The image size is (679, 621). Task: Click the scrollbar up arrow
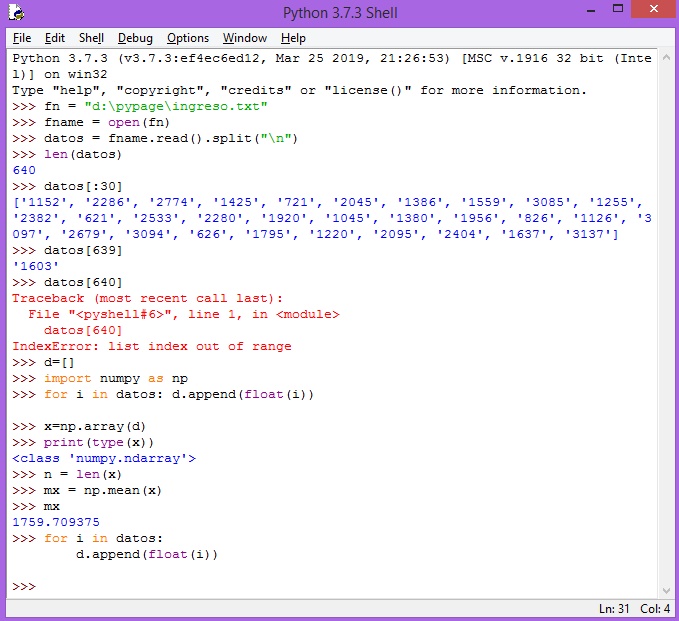666,58
